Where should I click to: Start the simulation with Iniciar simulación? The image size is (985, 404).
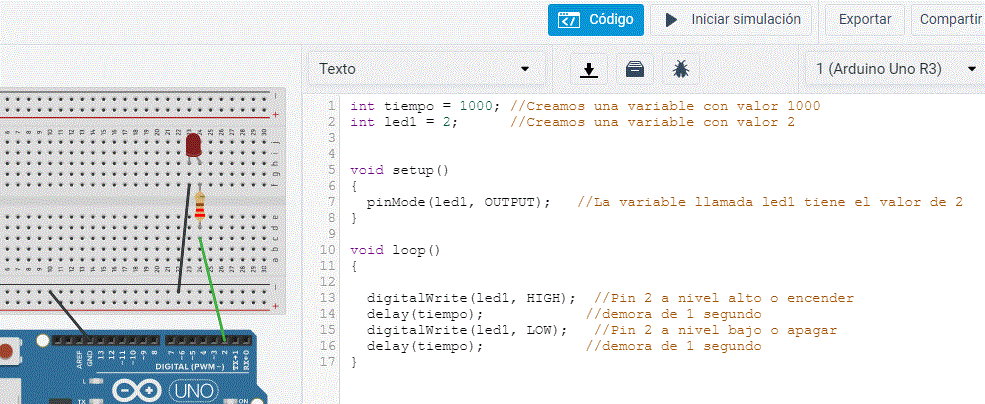(731, 19)
